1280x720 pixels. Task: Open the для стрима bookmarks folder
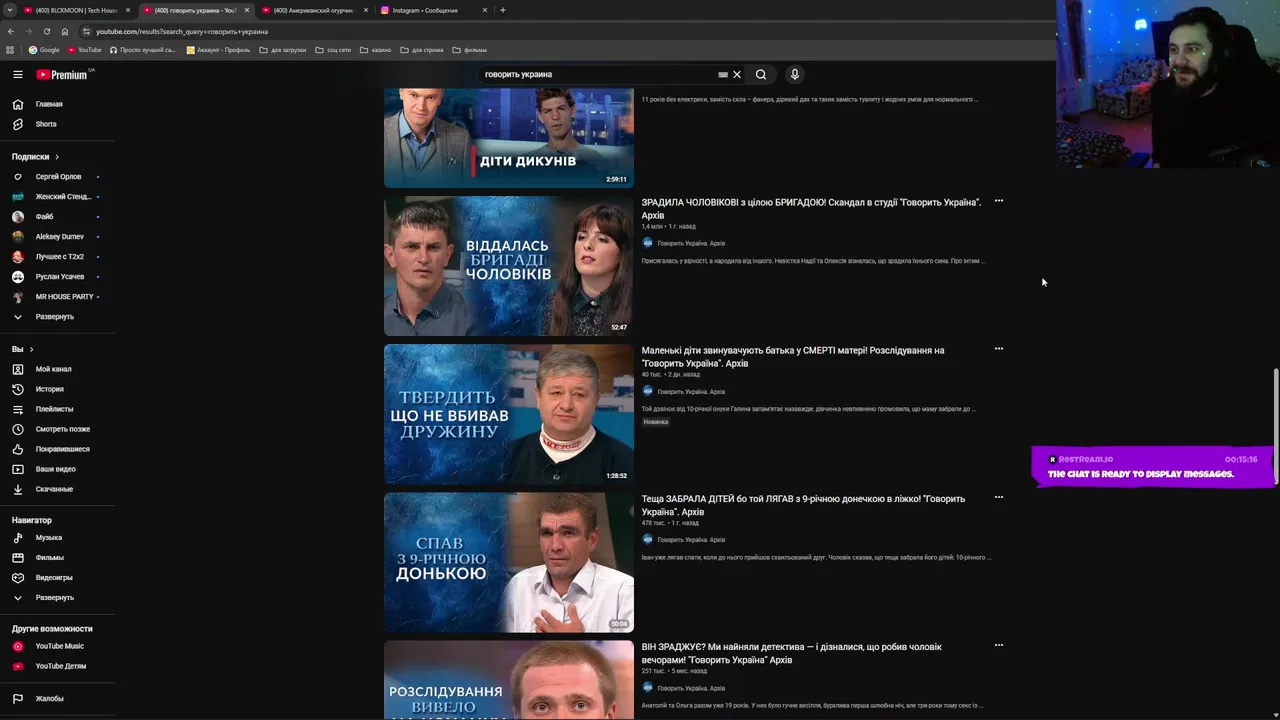pyautogui.click(x=421, y=50)
